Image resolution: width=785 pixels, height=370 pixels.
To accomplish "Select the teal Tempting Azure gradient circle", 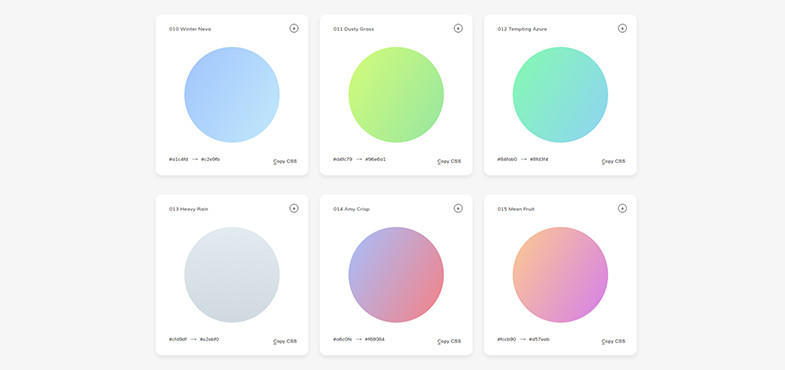I will [560, 95].
